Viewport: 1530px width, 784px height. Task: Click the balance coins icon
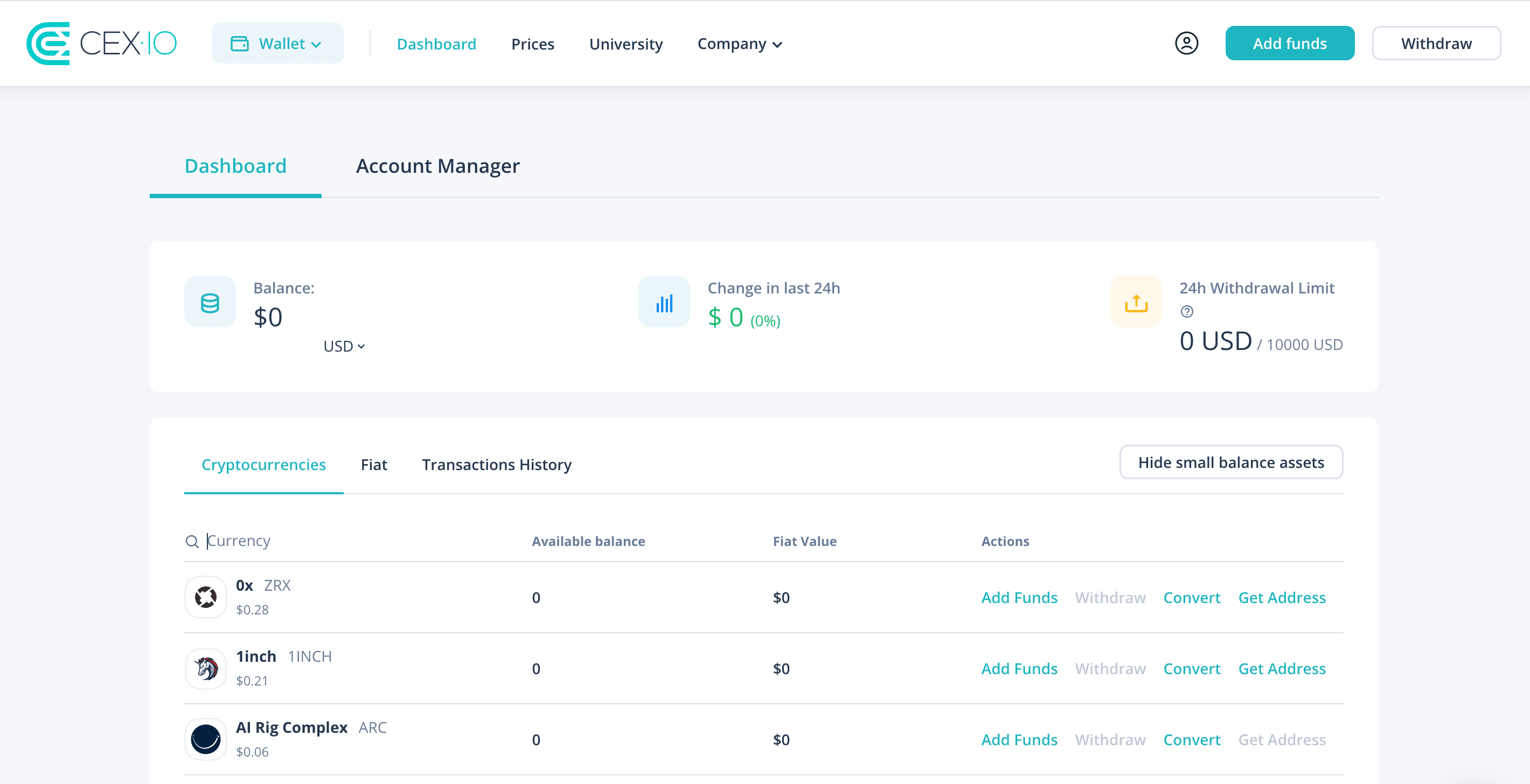click(210, 302)
